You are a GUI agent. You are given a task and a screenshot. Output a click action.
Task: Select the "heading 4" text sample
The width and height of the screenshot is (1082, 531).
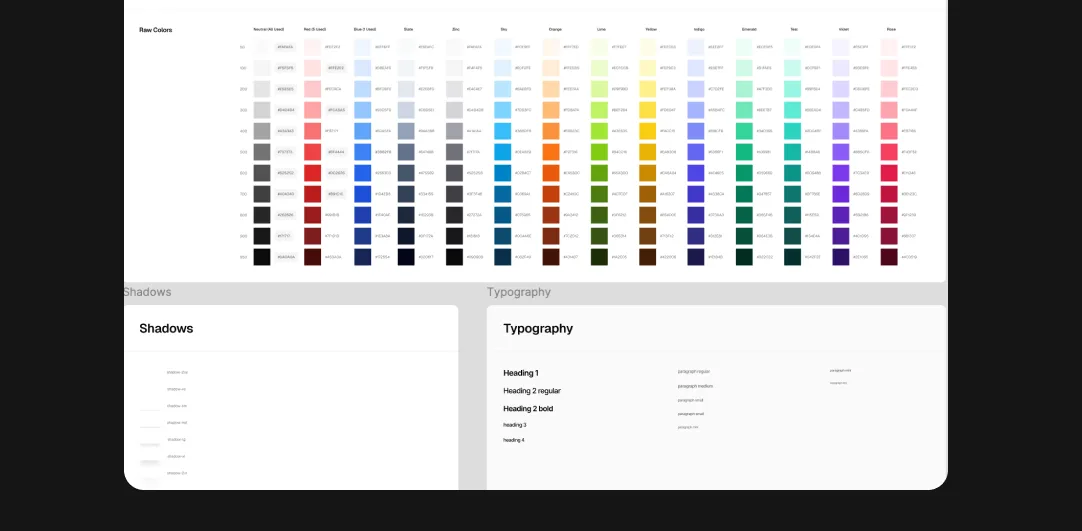pyautogui.click(x=514, y=440)
